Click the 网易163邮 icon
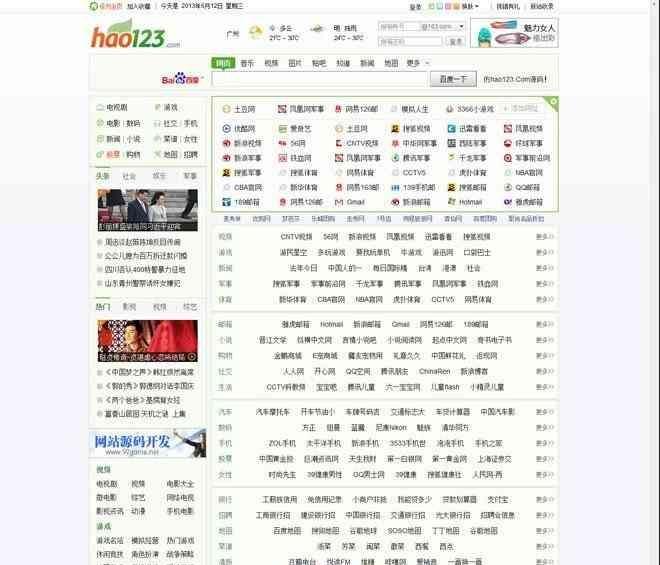Screen dimensions: 660x565 339,187
